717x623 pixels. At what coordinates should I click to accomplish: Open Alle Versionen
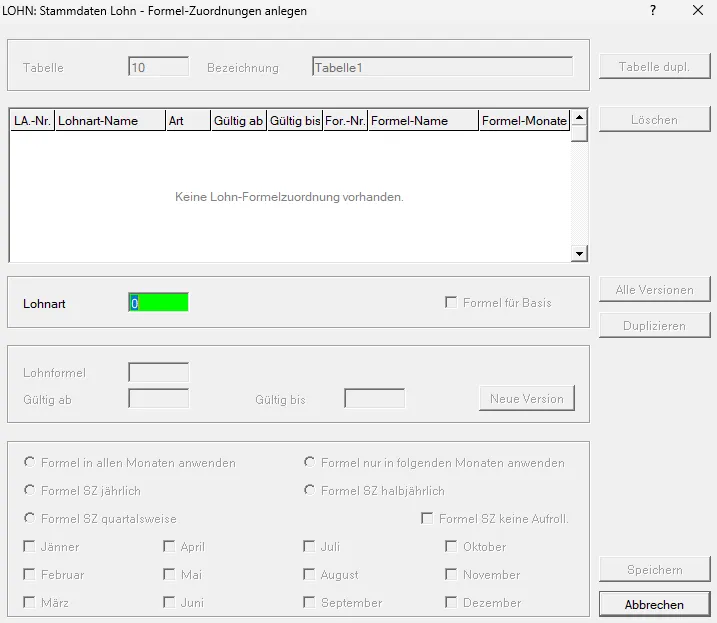tap(654, 290)
